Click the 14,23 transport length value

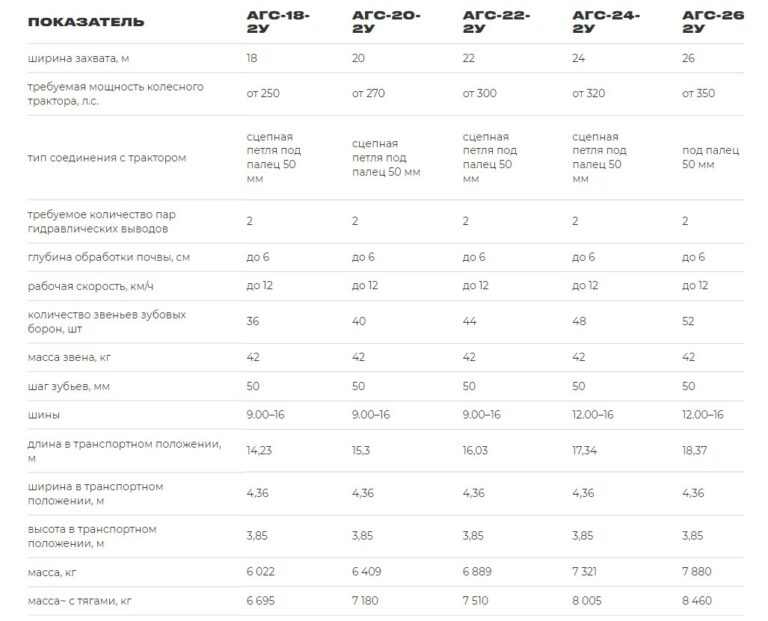260,451
